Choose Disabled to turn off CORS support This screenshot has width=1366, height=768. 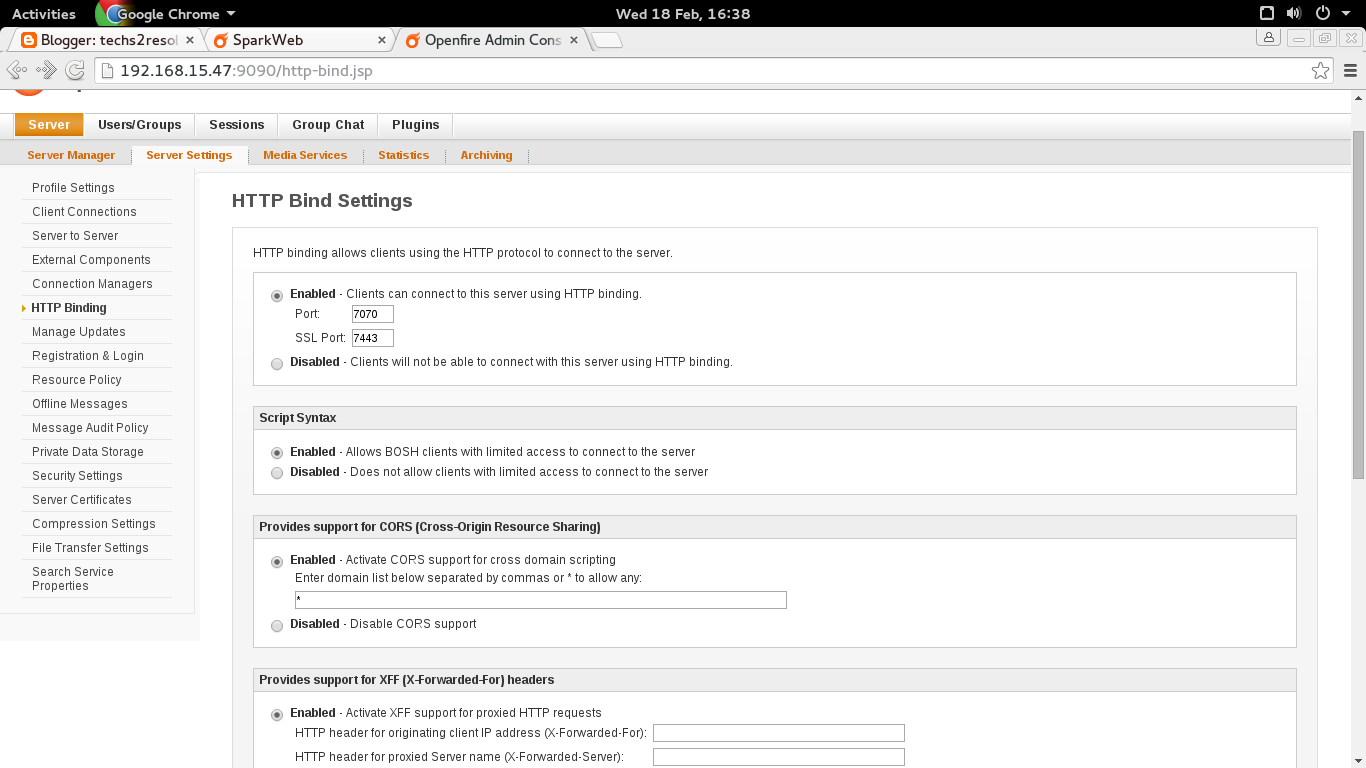click(277, 626)
